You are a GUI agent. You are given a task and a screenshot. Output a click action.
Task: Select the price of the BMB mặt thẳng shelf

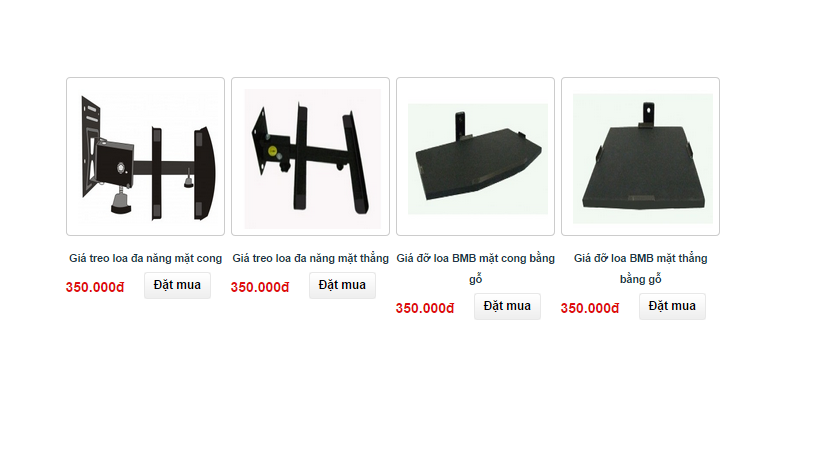pyautogui.click(x=590, y=308)
